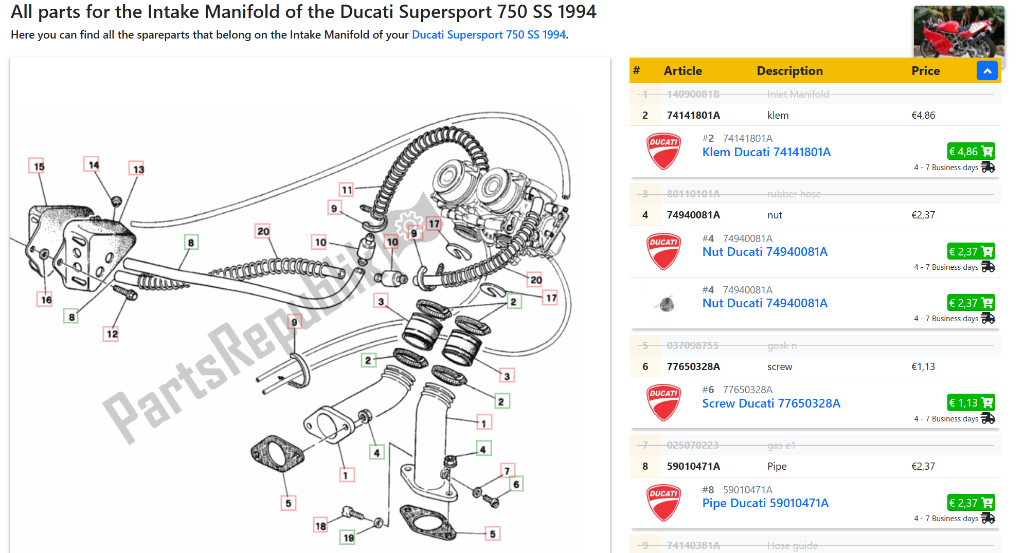1024x553 pixels.
Task: Expand row 2 article 74141801A klem
Action: [815, 116]
